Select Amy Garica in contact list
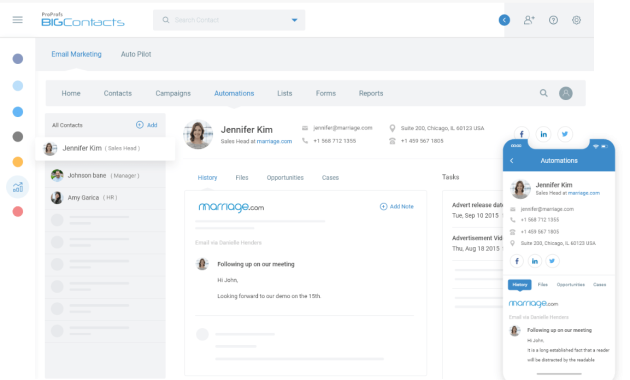 [x=105, y=198]
